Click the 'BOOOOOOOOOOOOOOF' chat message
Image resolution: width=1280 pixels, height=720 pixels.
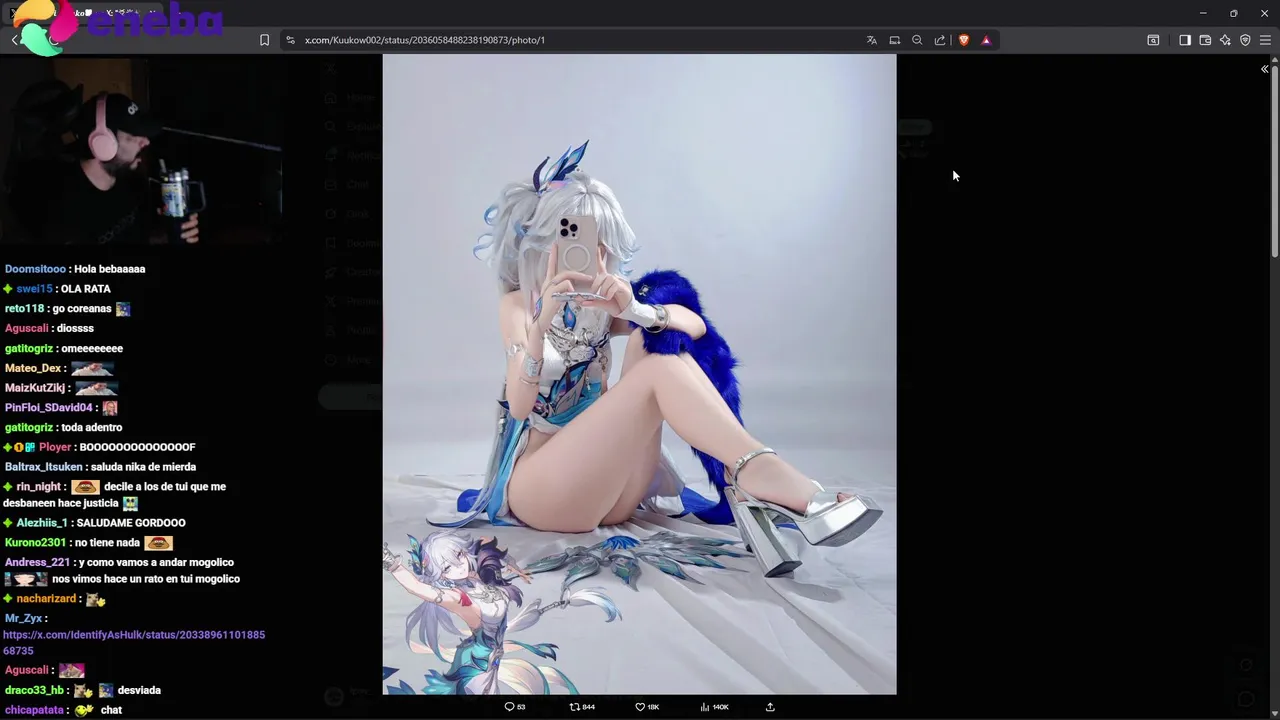(137, 447)
